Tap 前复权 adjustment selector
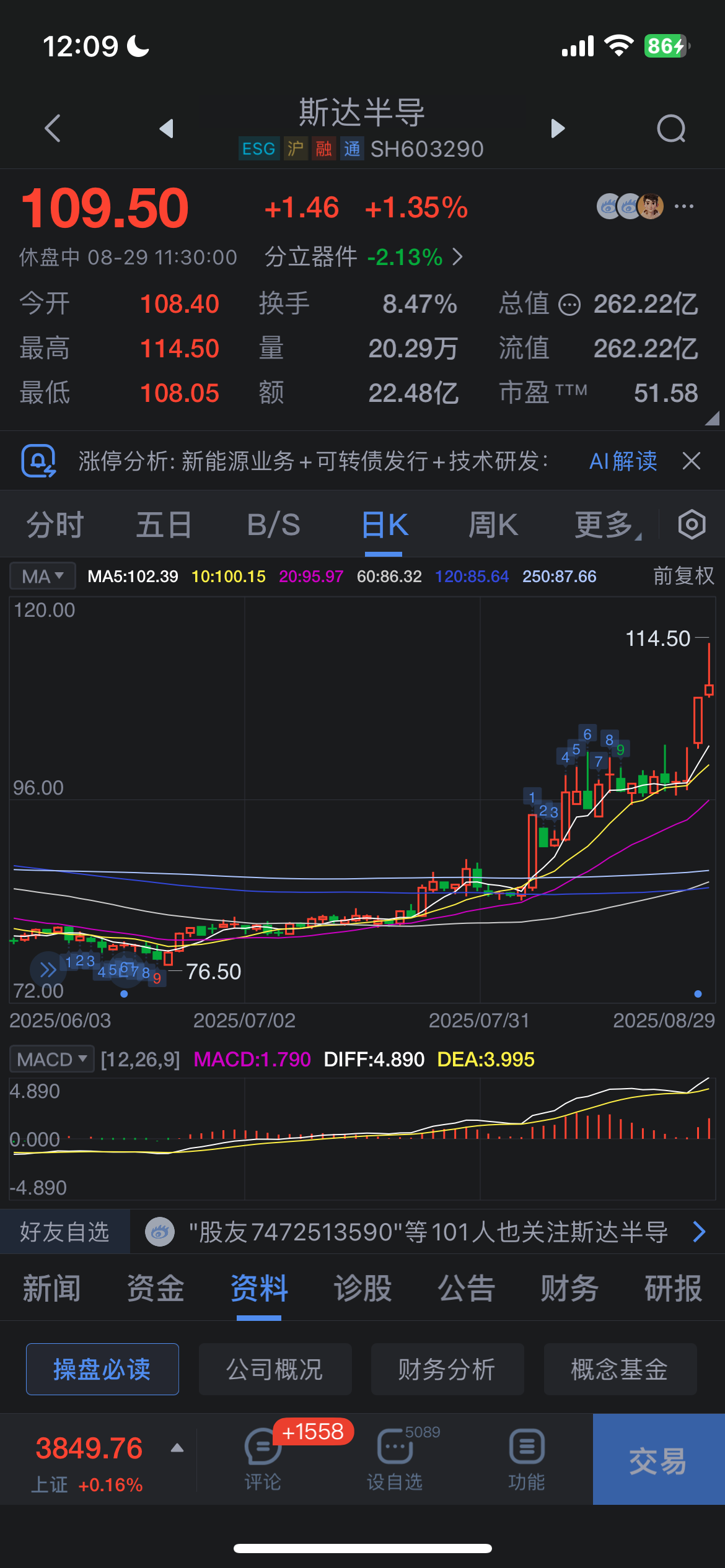The width and height of the screenshot is (725, 1568). click(x=683, y=576)
